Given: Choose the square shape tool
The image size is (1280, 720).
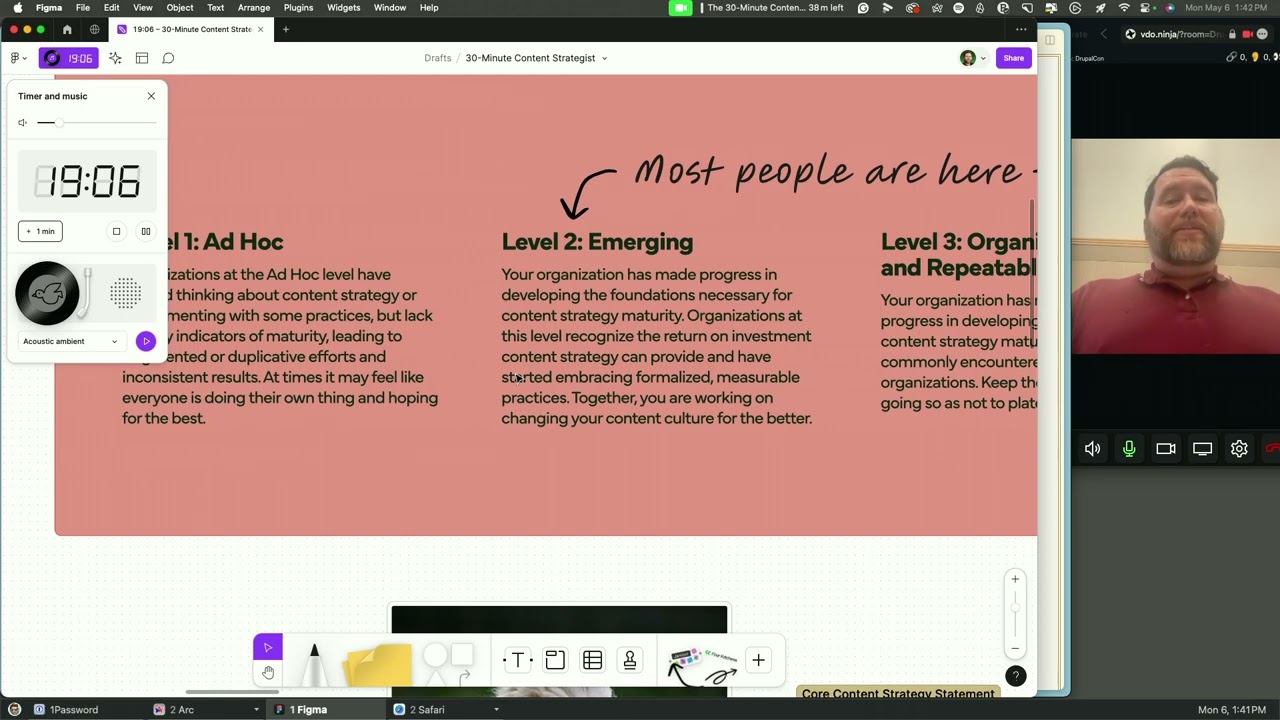Looking at the screenshot, I should (462, 655).
